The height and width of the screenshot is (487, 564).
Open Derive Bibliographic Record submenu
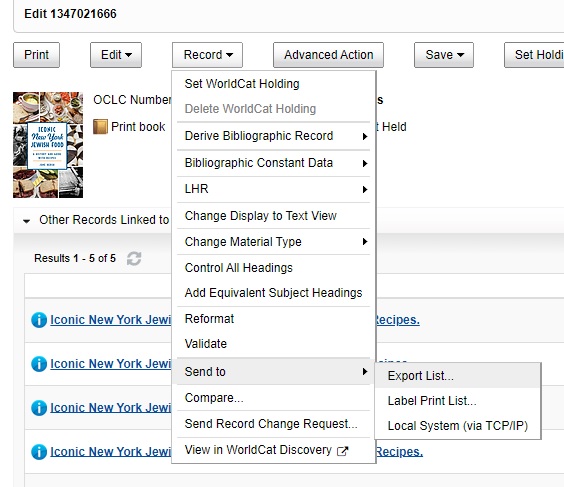click(273, 136)
